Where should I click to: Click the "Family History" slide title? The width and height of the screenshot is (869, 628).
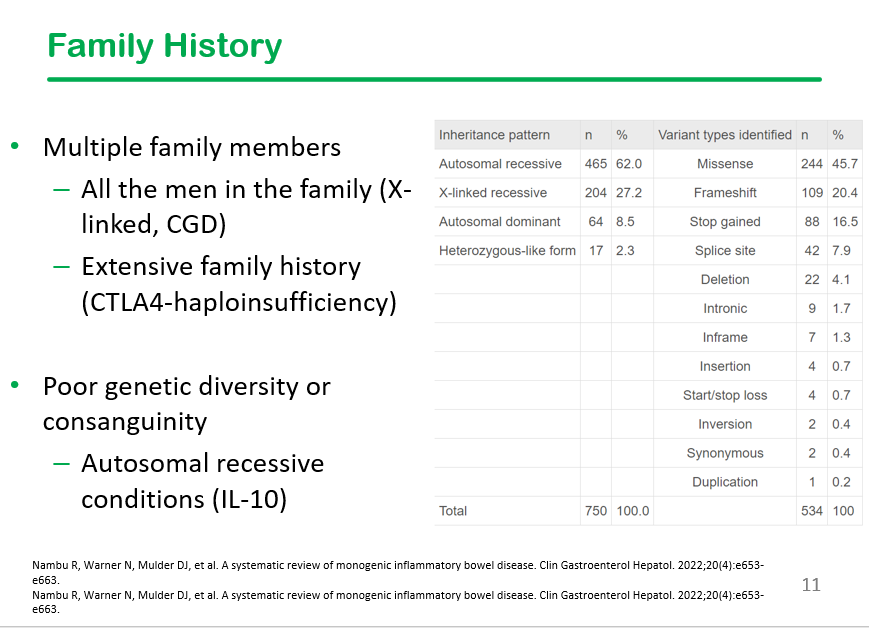(165, 46)
